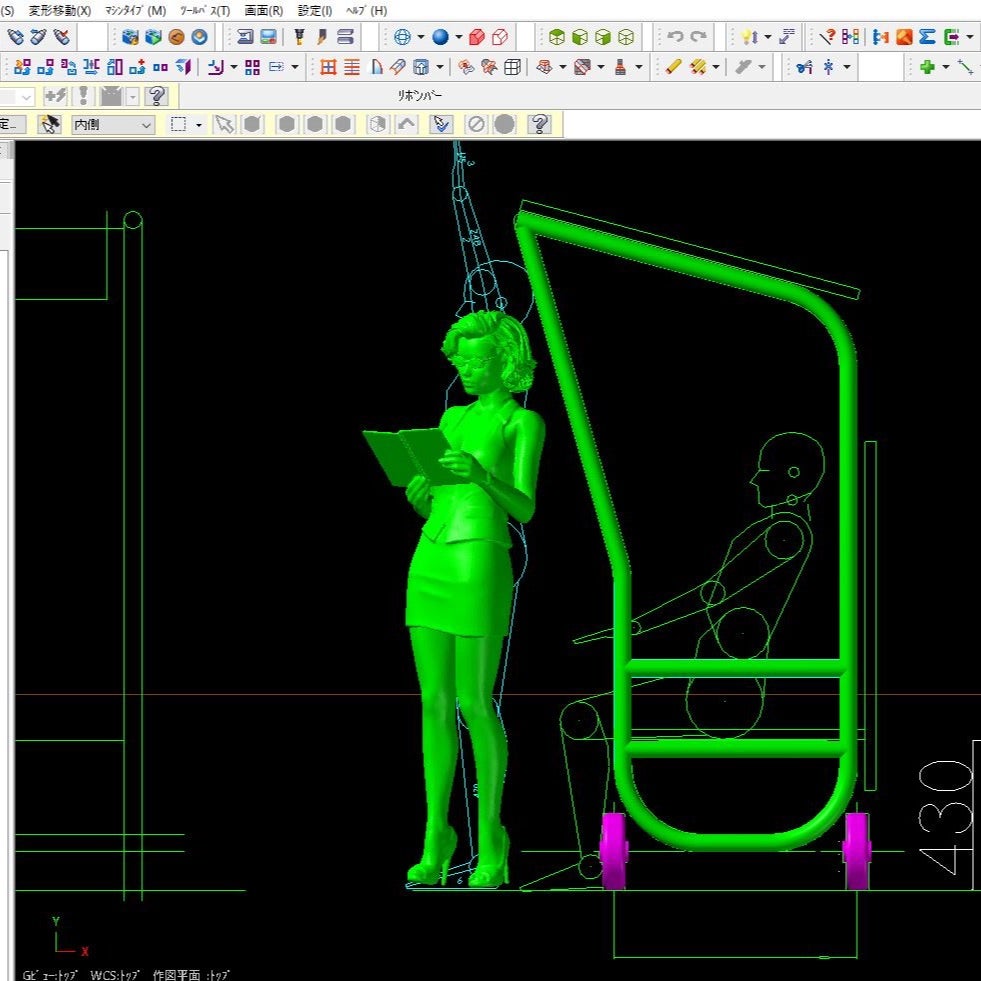Image resolution: width=981 pixels, height=981 pixels.
Task: Click the orange horizontal lines icon
Action: [x=352, y=67]
